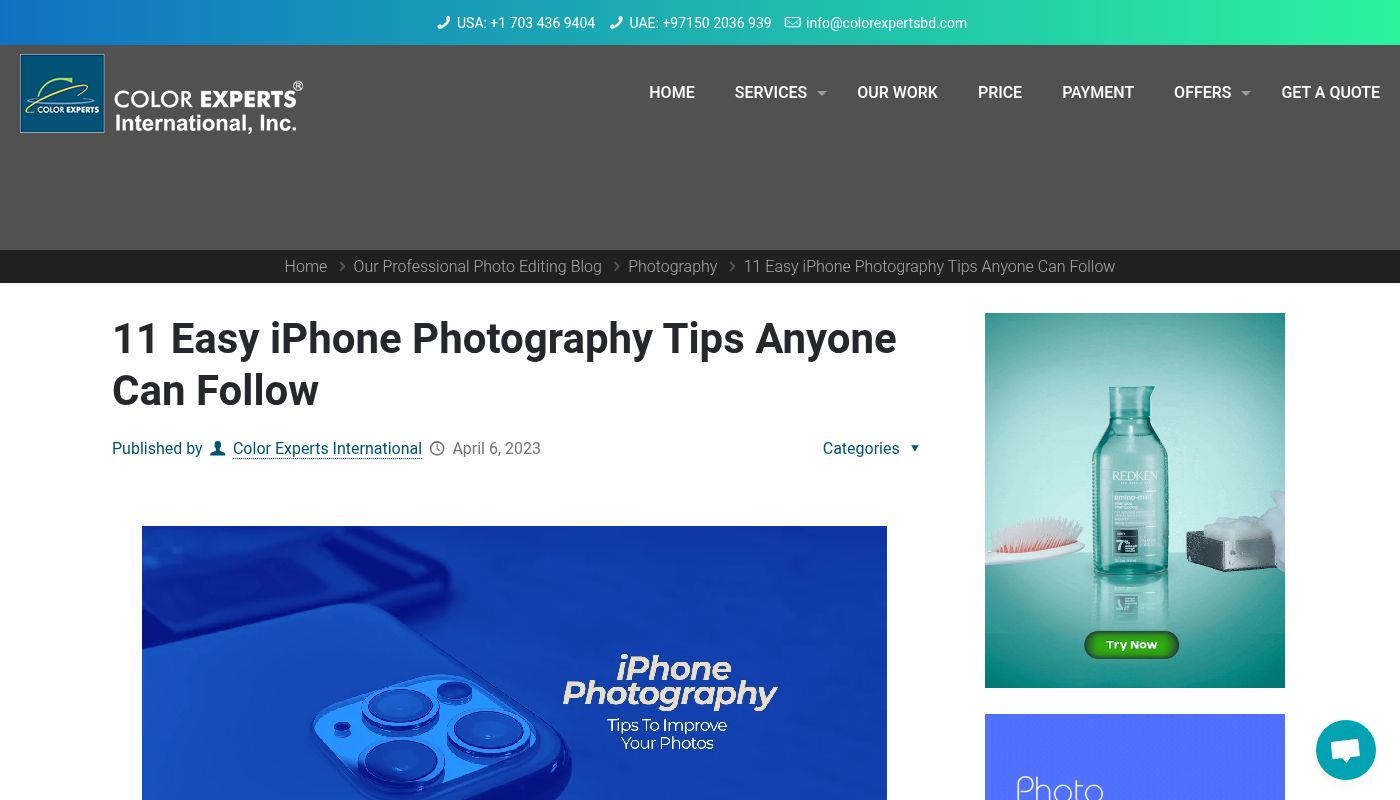Click the Try Now button on ad
The image size is (1400, 800).
[x=1132, y=645]
